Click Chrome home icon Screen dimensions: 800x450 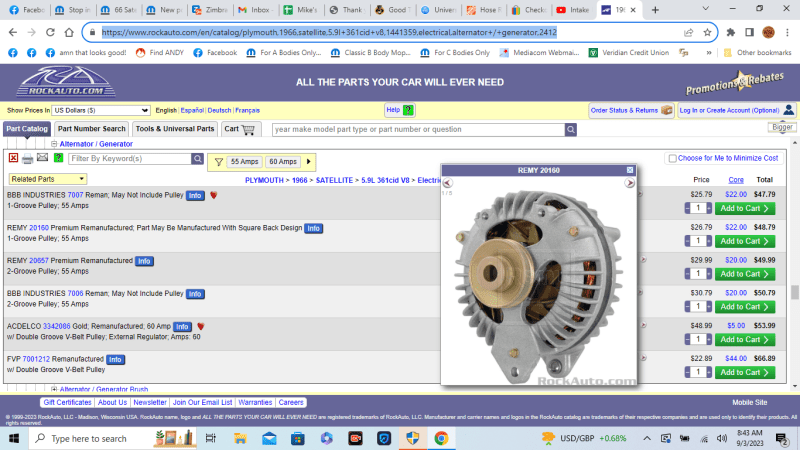69,32
